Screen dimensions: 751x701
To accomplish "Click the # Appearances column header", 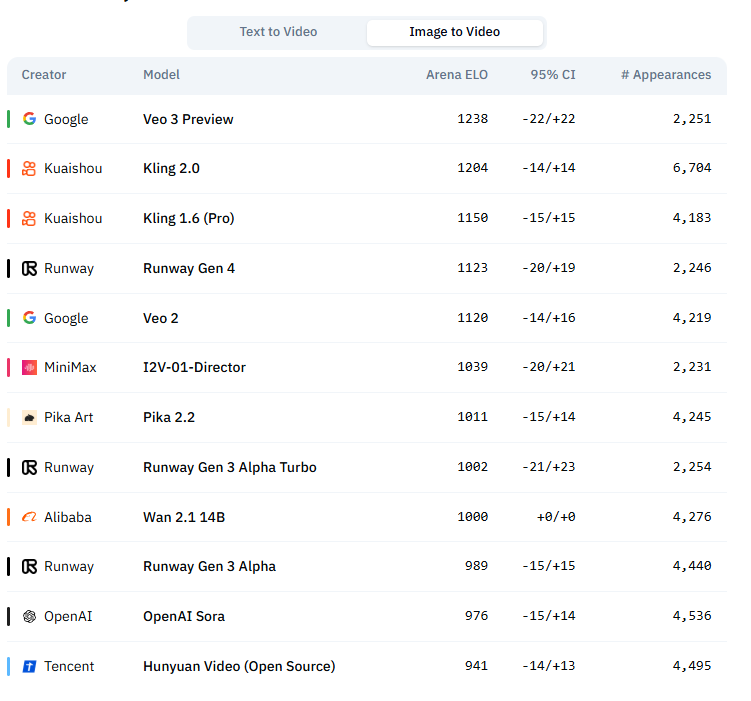I will click(x=666, y=75).
